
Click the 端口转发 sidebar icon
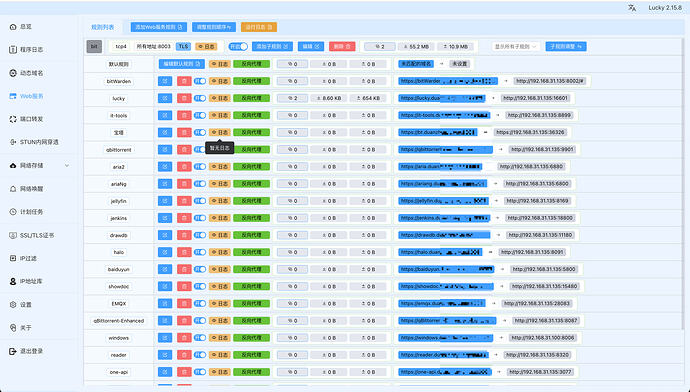pyautogui.click(x=13, y=119)
